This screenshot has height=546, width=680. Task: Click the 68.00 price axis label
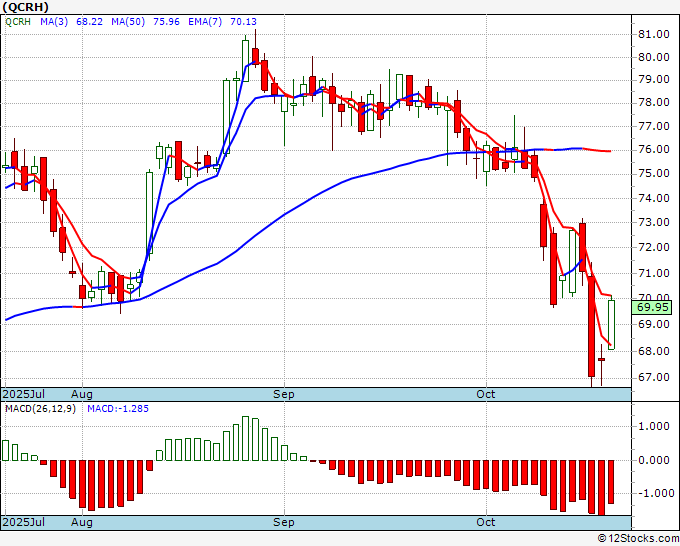click(x=654, y=351)
